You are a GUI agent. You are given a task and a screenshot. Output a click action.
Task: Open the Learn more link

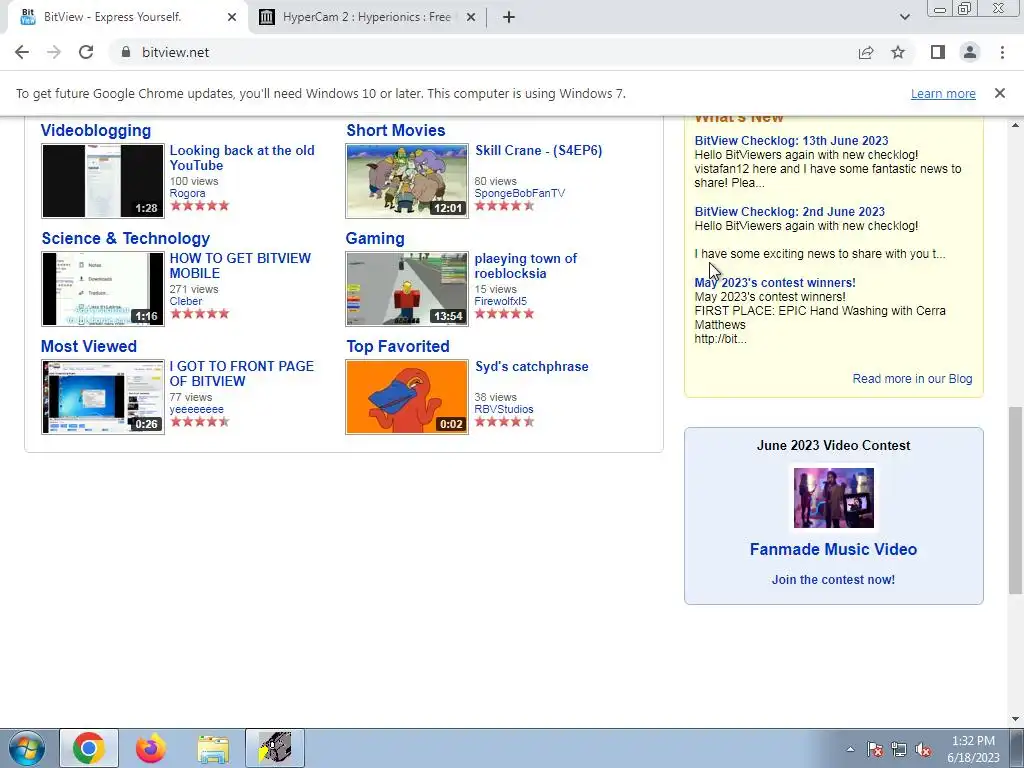pyautogui.click(x=943, y=93)
